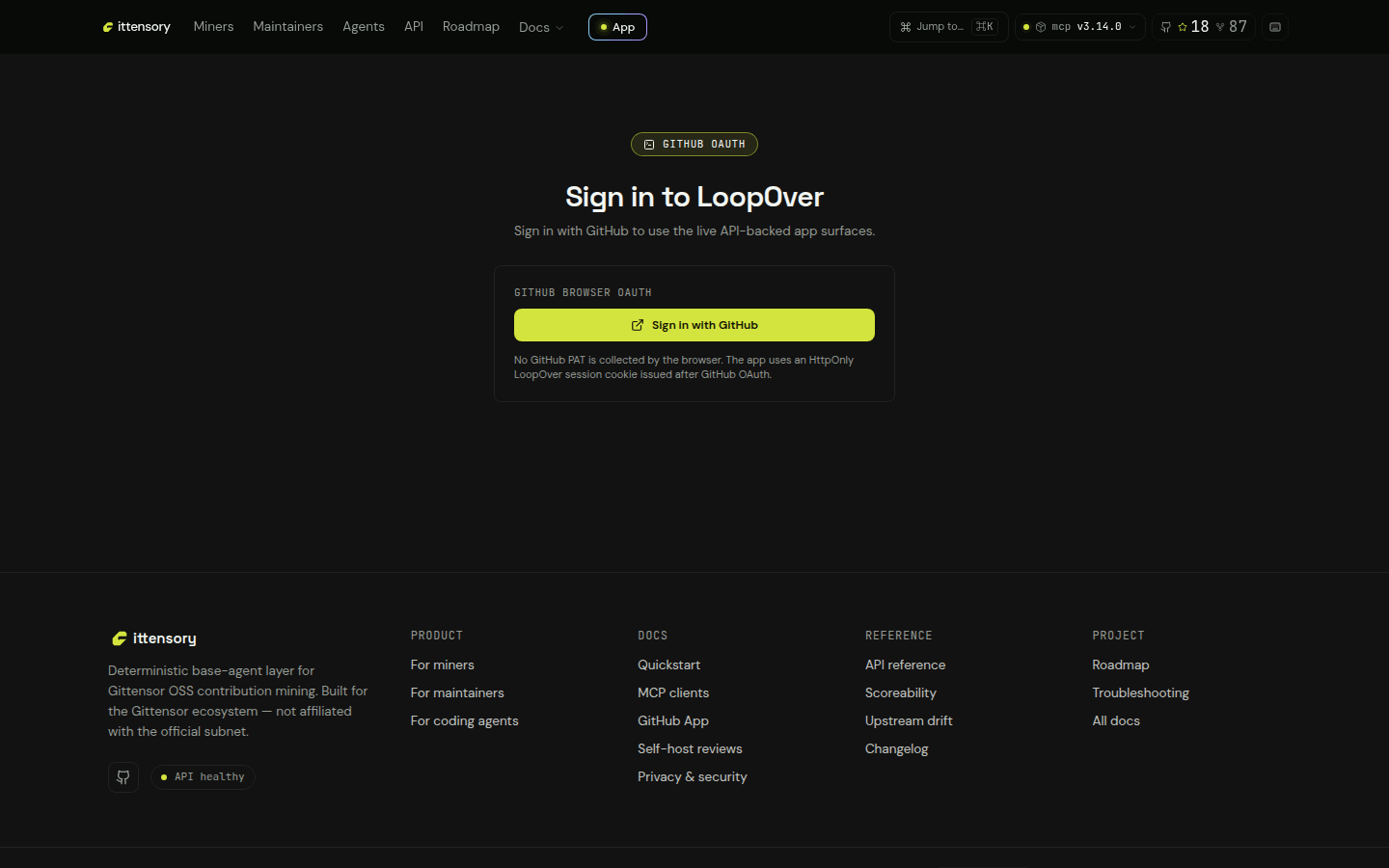This screenshot has height=868, width=1389.
Task: Click the GITHUB BROWSER OAUTH label
Action: click(x=583, y=292)
